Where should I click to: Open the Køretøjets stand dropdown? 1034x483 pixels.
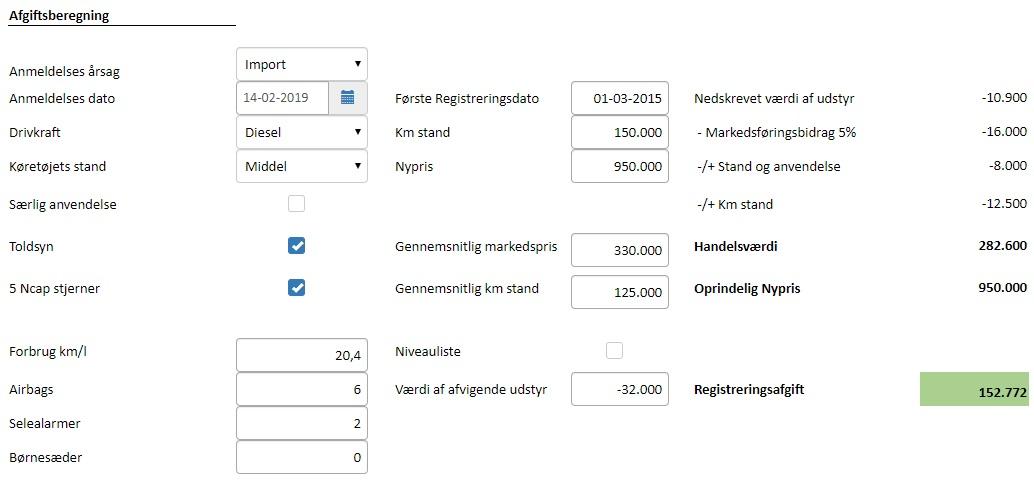point(302,166)
